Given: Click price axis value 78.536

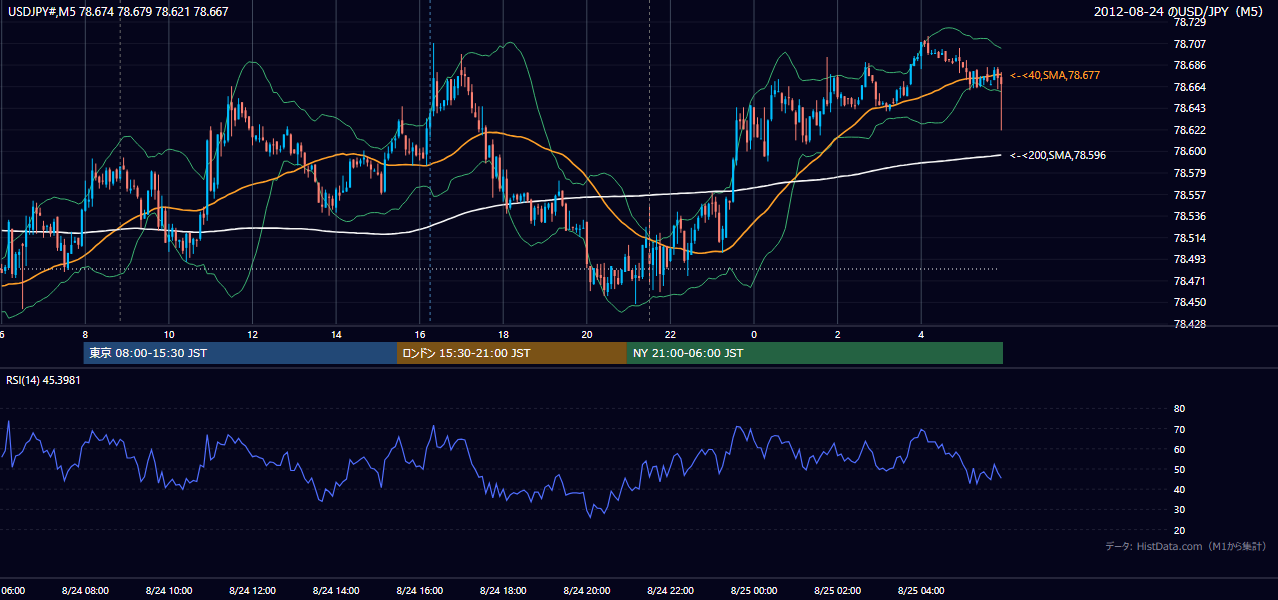Looking at the screenshot, I should (1189, 216).
